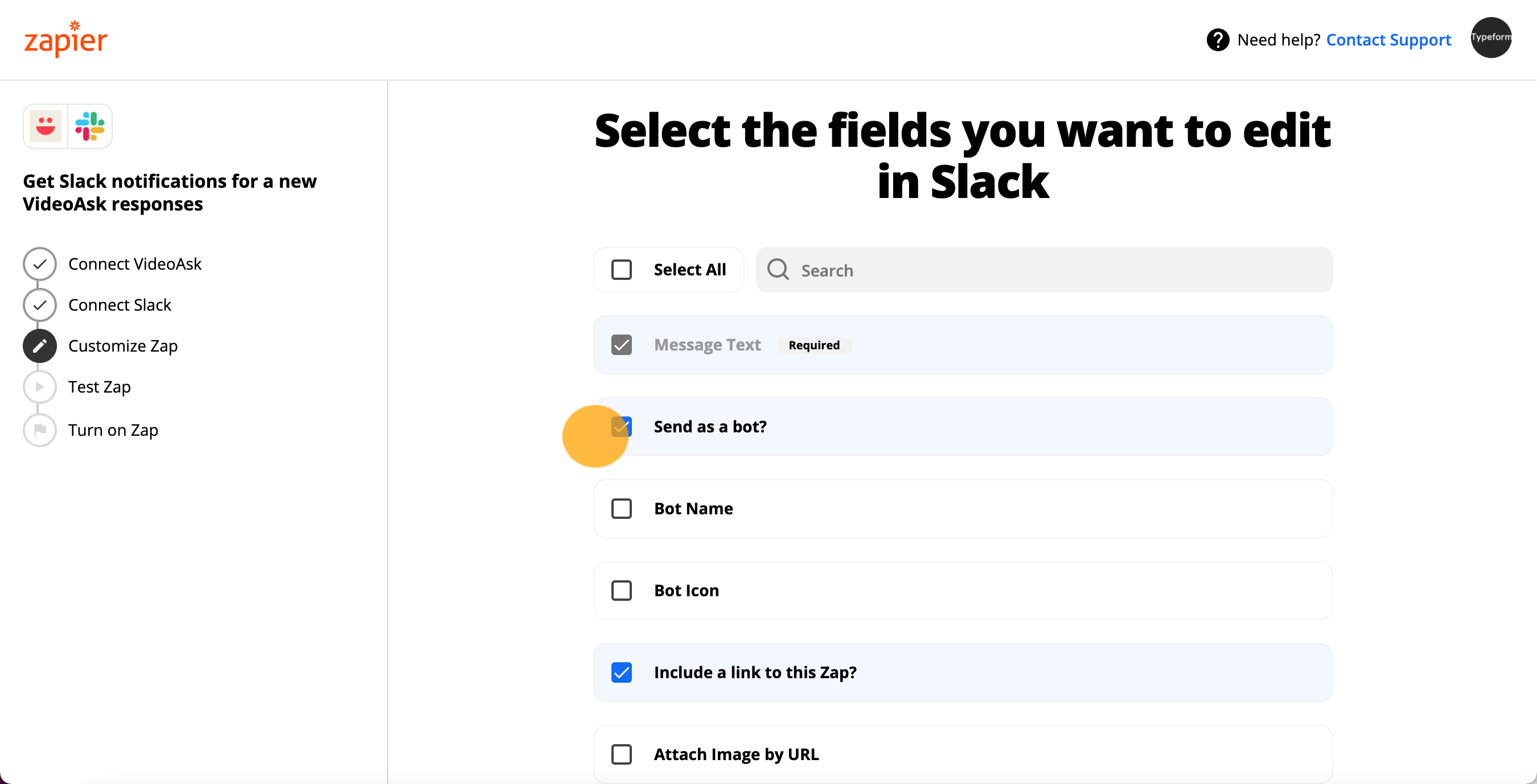Click the Connect Slack checkmark icon
Screen dimensions: 1537x784
point(39,306)
